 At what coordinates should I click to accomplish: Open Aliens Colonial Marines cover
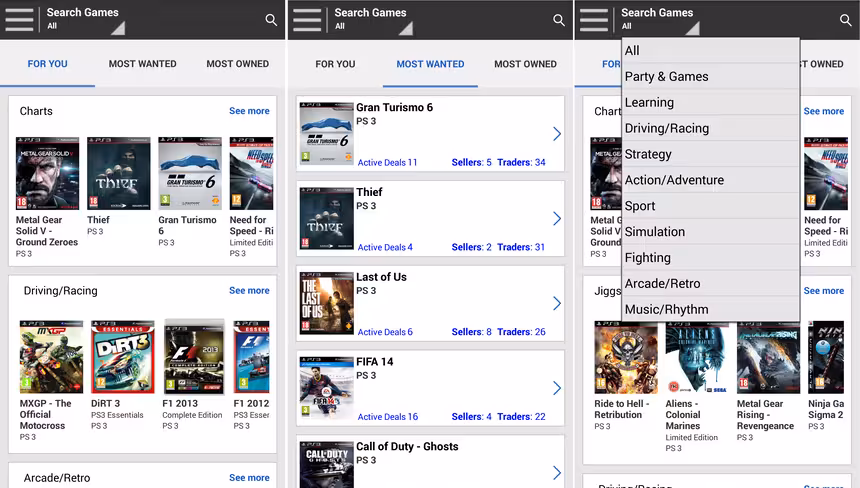click(697, 358)
